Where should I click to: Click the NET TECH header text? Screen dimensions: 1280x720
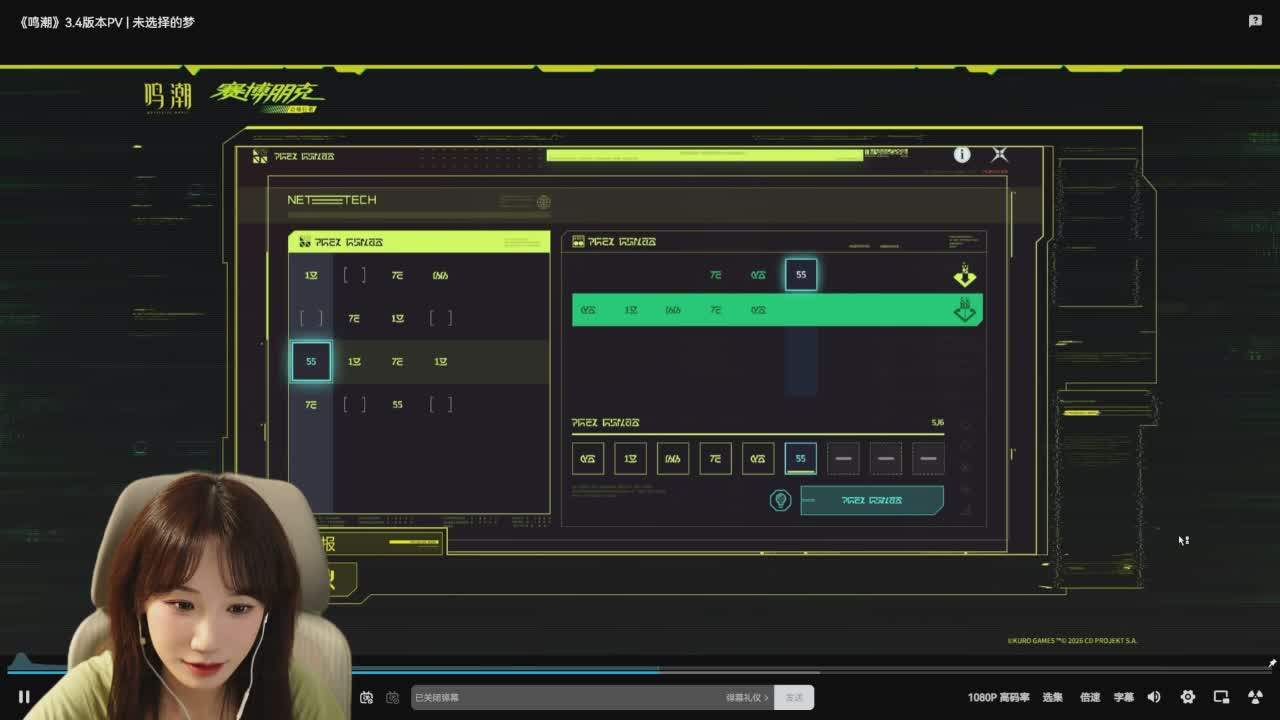(x=332, y=200)
